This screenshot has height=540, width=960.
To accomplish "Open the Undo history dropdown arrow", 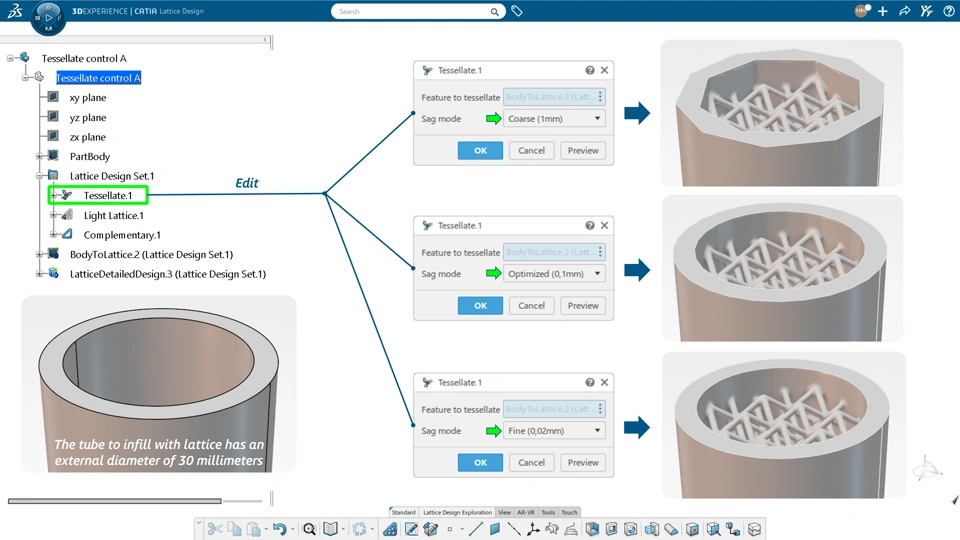I will (292, 530).
